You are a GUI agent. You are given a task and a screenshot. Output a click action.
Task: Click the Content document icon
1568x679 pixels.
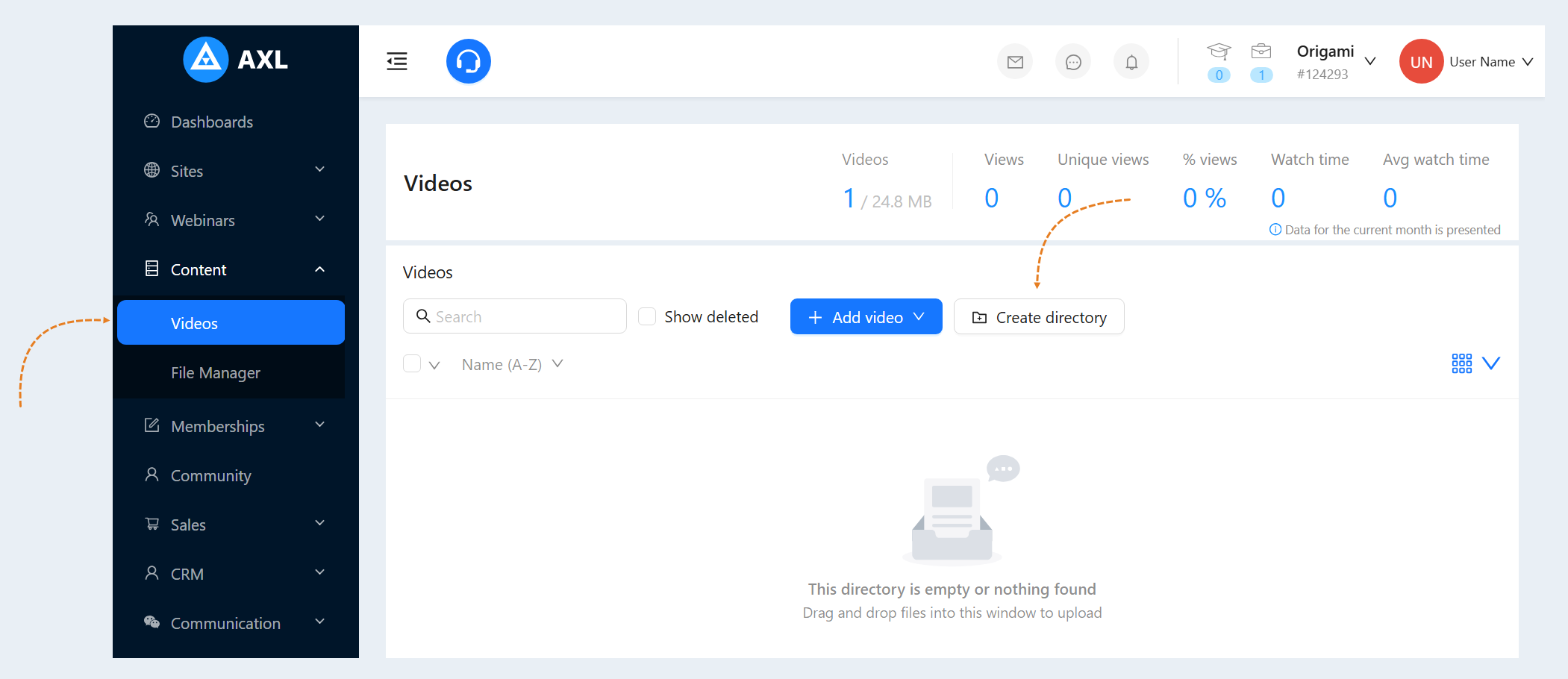(x=152, y=269)
